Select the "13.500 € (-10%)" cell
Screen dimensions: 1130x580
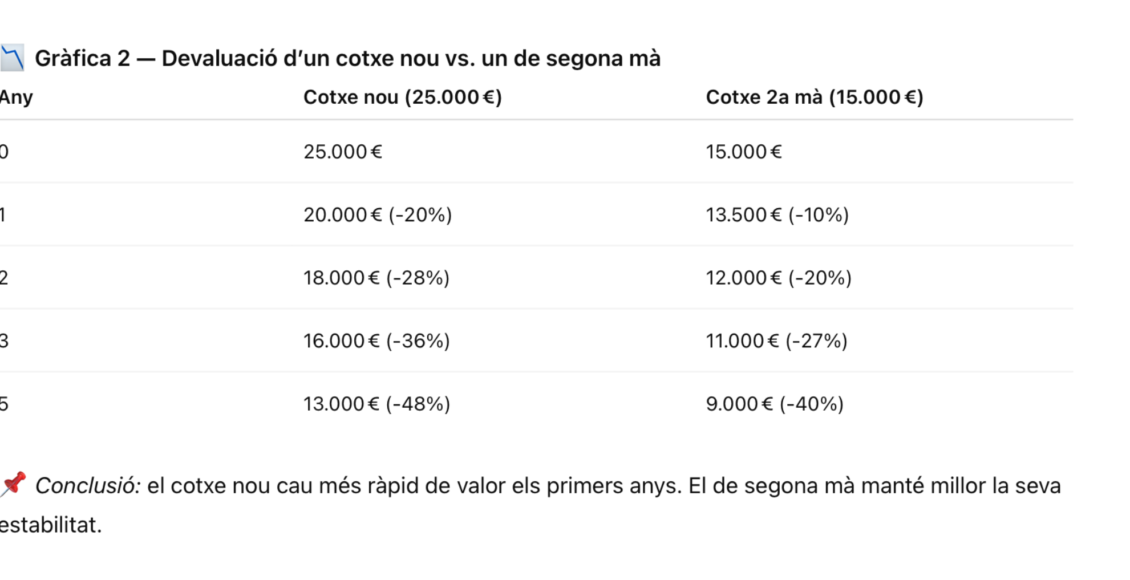tap(777, 215)
